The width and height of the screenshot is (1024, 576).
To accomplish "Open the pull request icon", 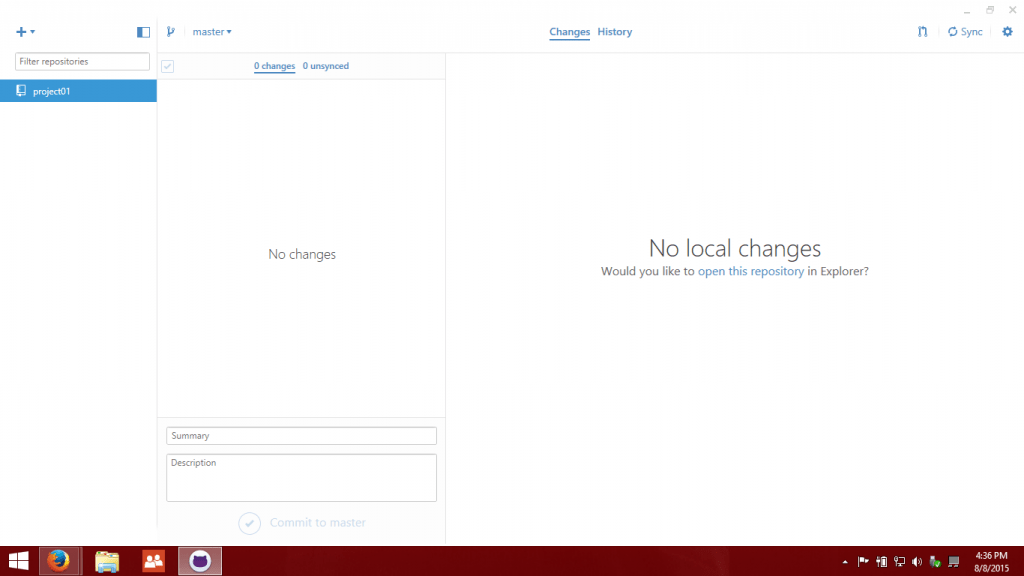I will pos(922,31).
